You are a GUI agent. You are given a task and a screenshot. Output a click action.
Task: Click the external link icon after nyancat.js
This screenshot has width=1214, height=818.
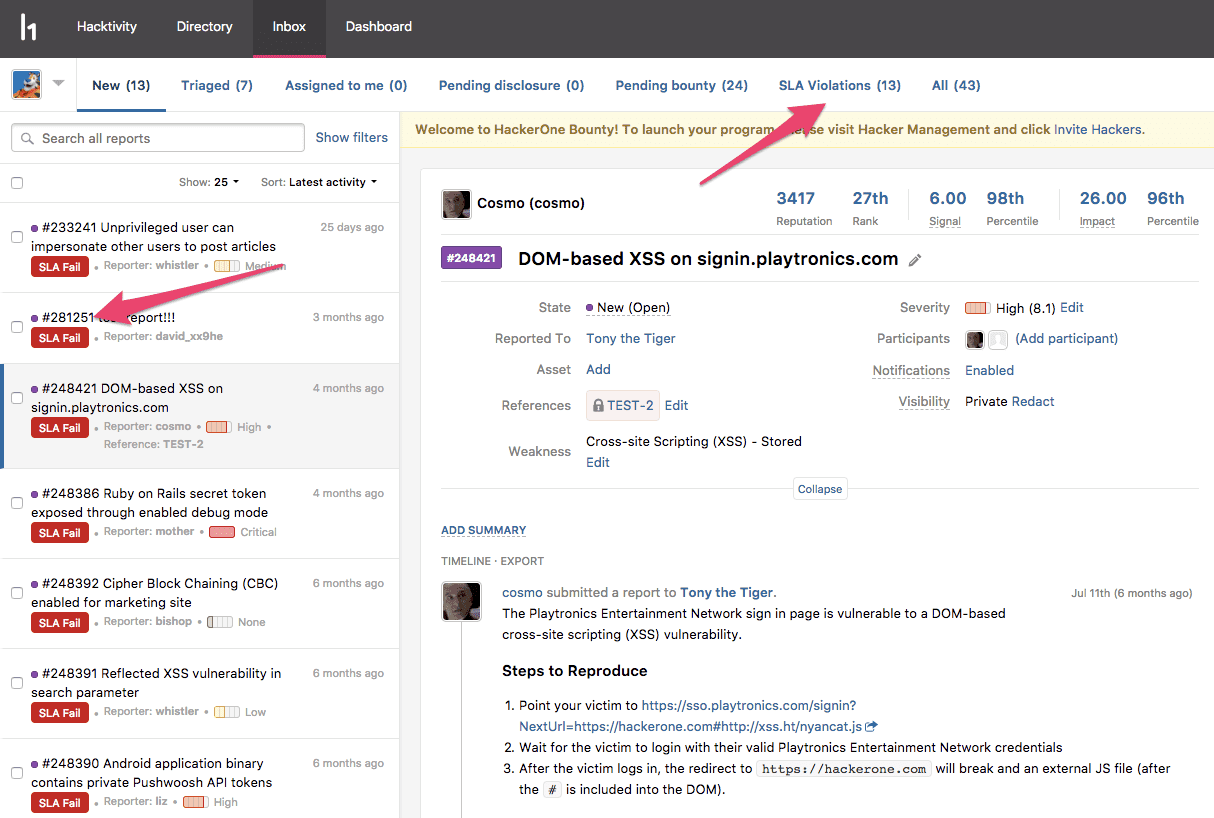(871, 726)
